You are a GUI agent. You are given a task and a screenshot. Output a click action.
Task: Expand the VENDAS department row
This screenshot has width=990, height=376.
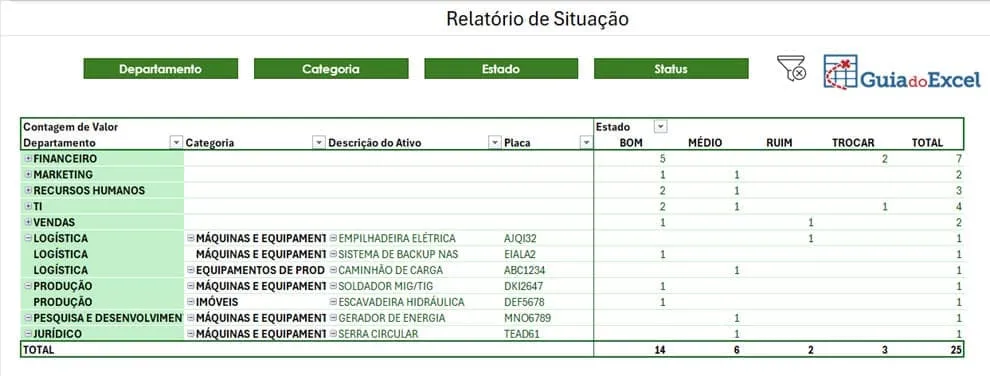(28, 222)
